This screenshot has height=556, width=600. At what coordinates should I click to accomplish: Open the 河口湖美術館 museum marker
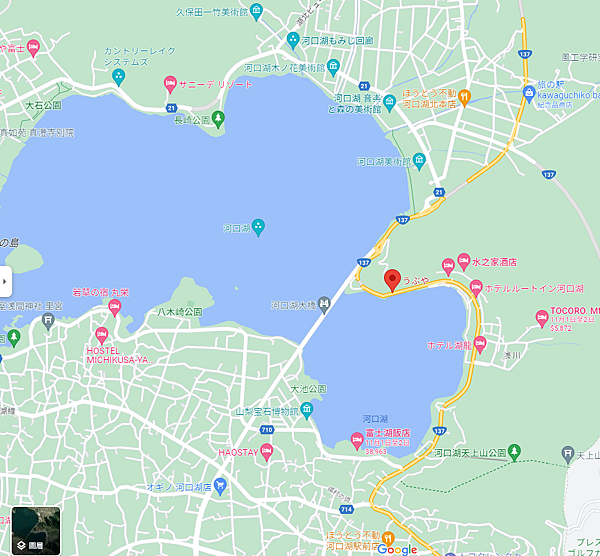click(x=419, y=161)
